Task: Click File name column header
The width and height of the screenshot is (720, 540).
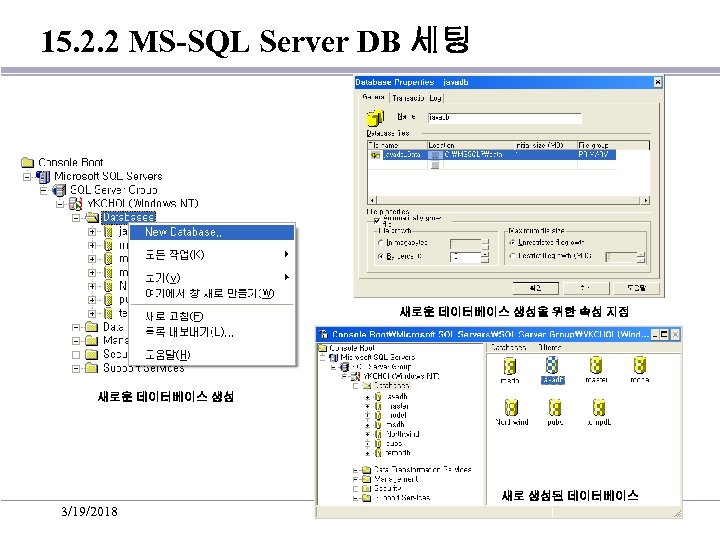Action: [398, 145]
